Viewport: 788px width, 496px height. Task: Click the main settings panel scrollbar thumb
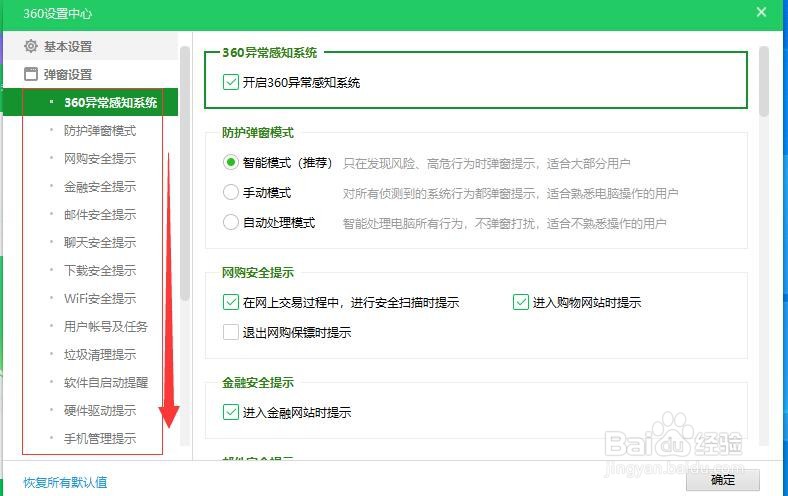point(764,81)
